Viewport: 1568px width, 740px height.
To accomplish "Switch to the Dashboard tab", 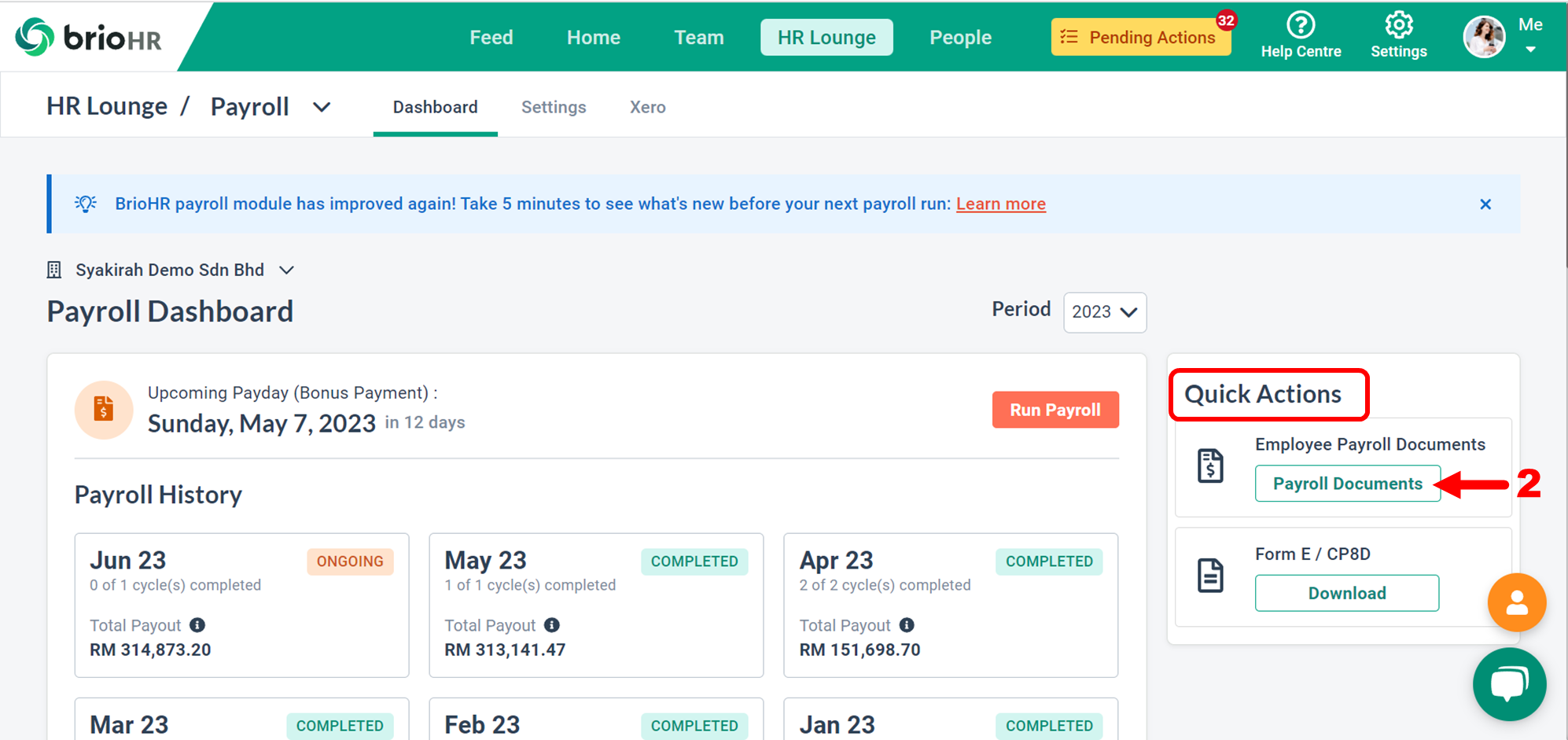I will tap(436, 107).
